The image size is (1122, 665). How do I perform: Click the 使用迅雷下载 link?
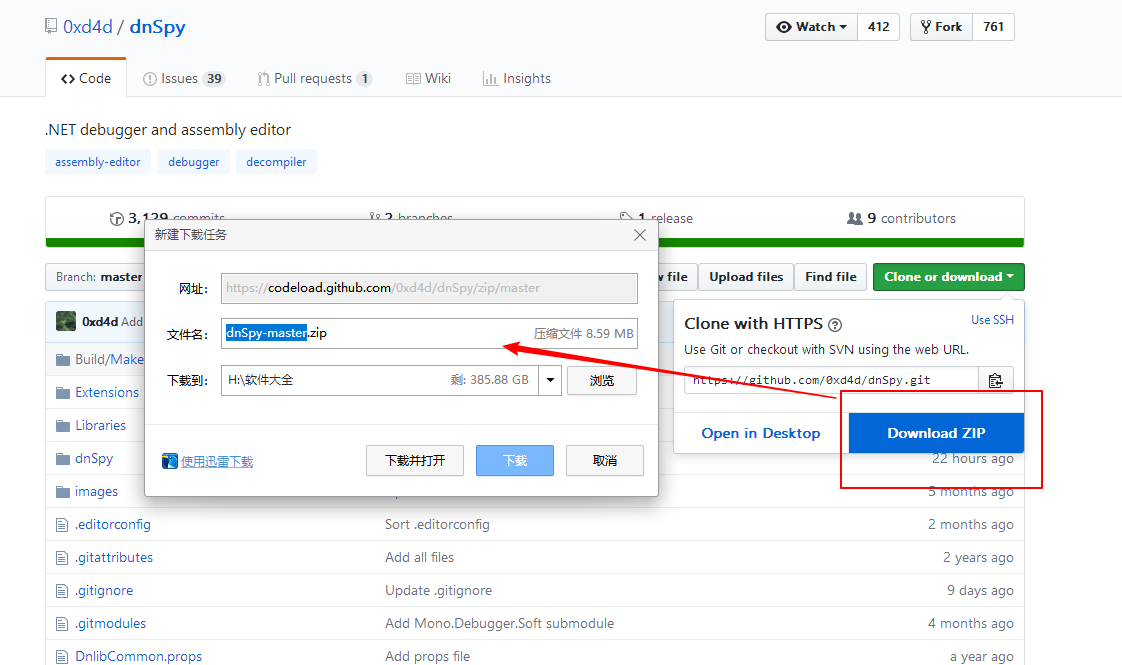pyautogui.click(x=217, y=462)
